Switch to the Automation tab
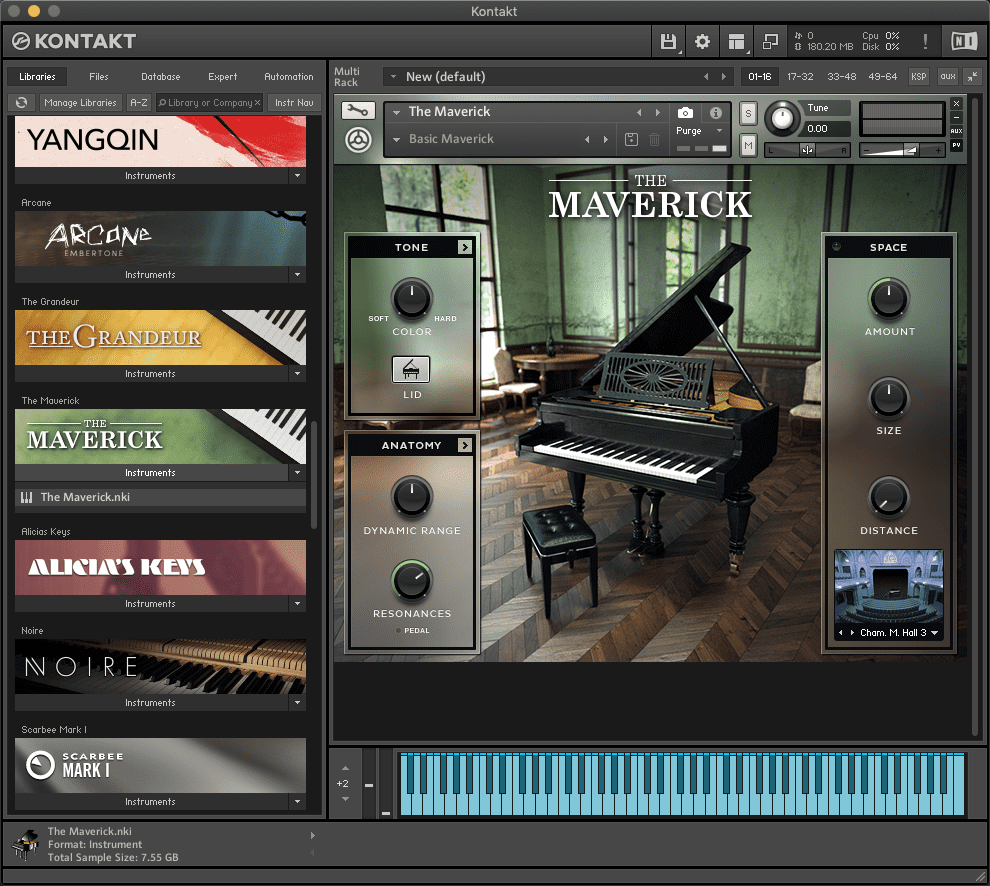Viewport: 990px width, 886px height. 288,77
